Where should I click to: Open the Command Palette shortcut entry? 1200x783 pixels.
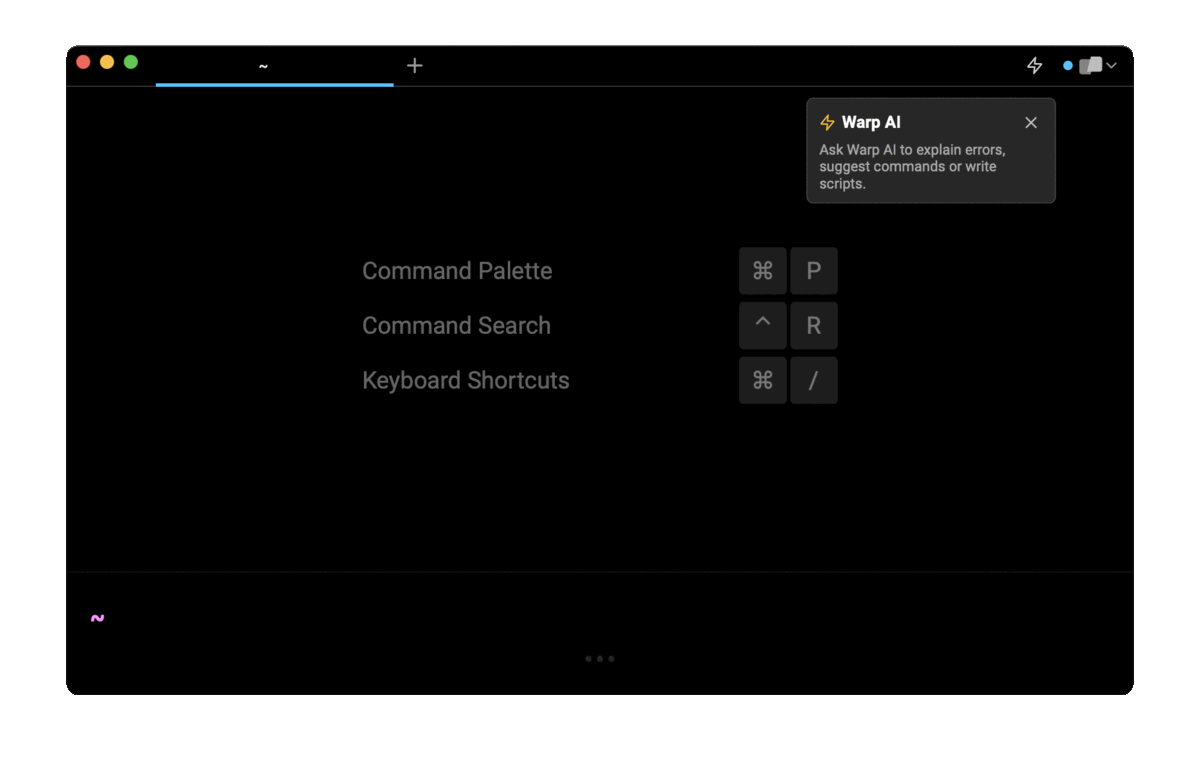(x=457, y=270)
